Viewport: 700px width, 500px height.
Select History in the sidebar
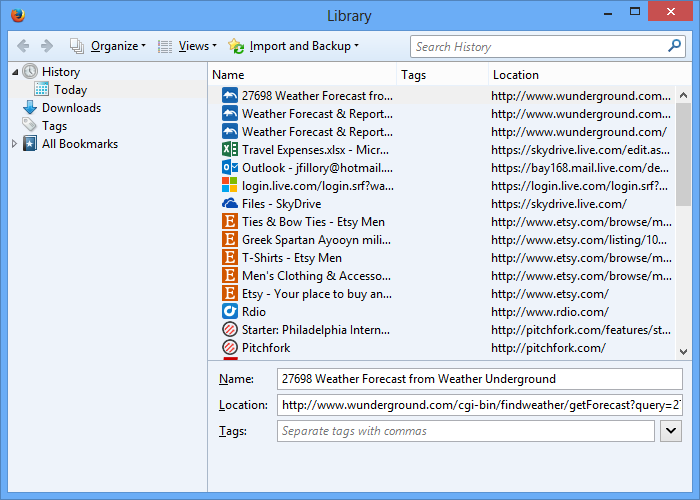[61, 72]
